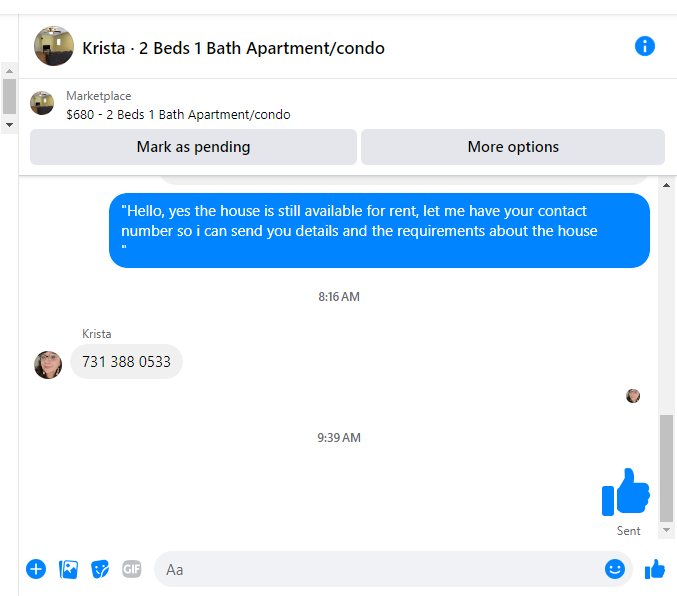Click the phone number message bubble
Image resolution: width=677 pixels, height=596 pixels.
(x=126, y=361)
